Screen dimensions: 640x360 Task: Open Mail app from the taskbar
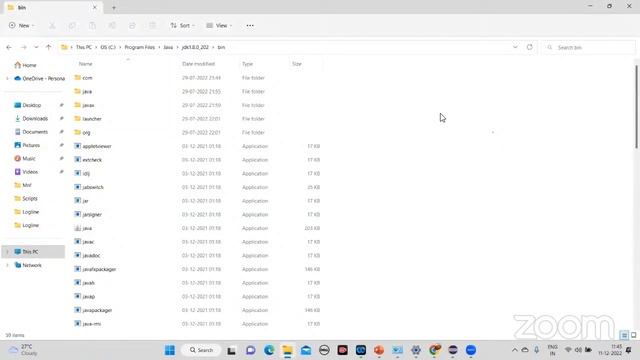pos(306,350)
